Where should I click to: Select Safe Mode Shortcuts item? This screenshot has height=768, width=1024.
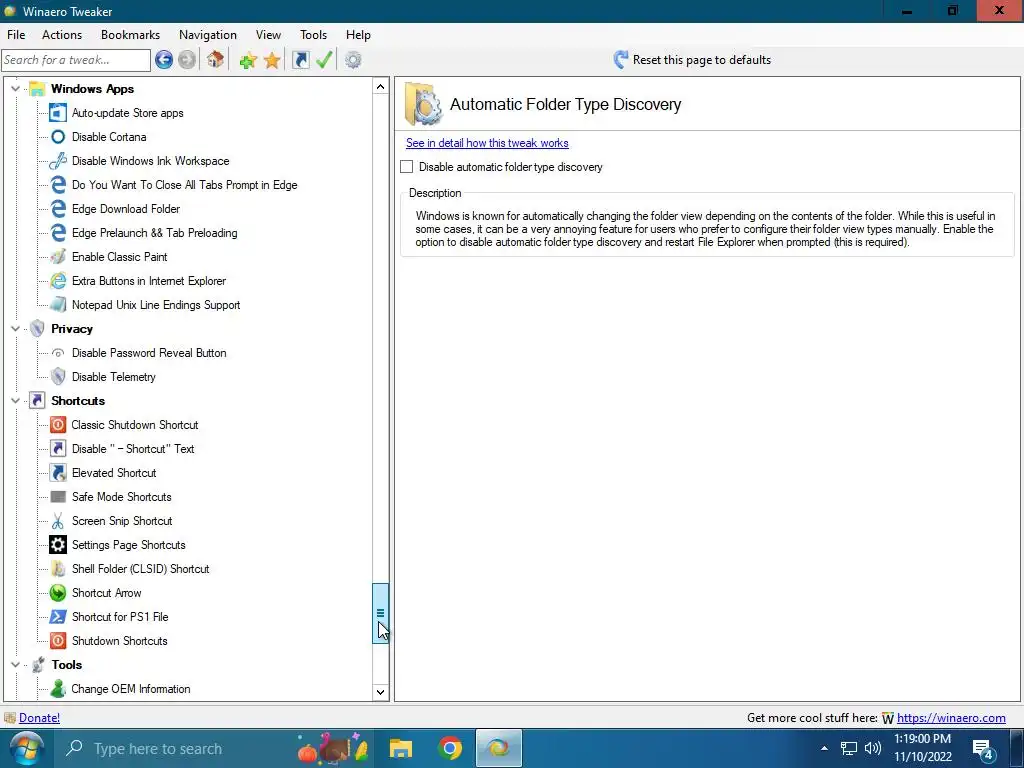(121, 497)
